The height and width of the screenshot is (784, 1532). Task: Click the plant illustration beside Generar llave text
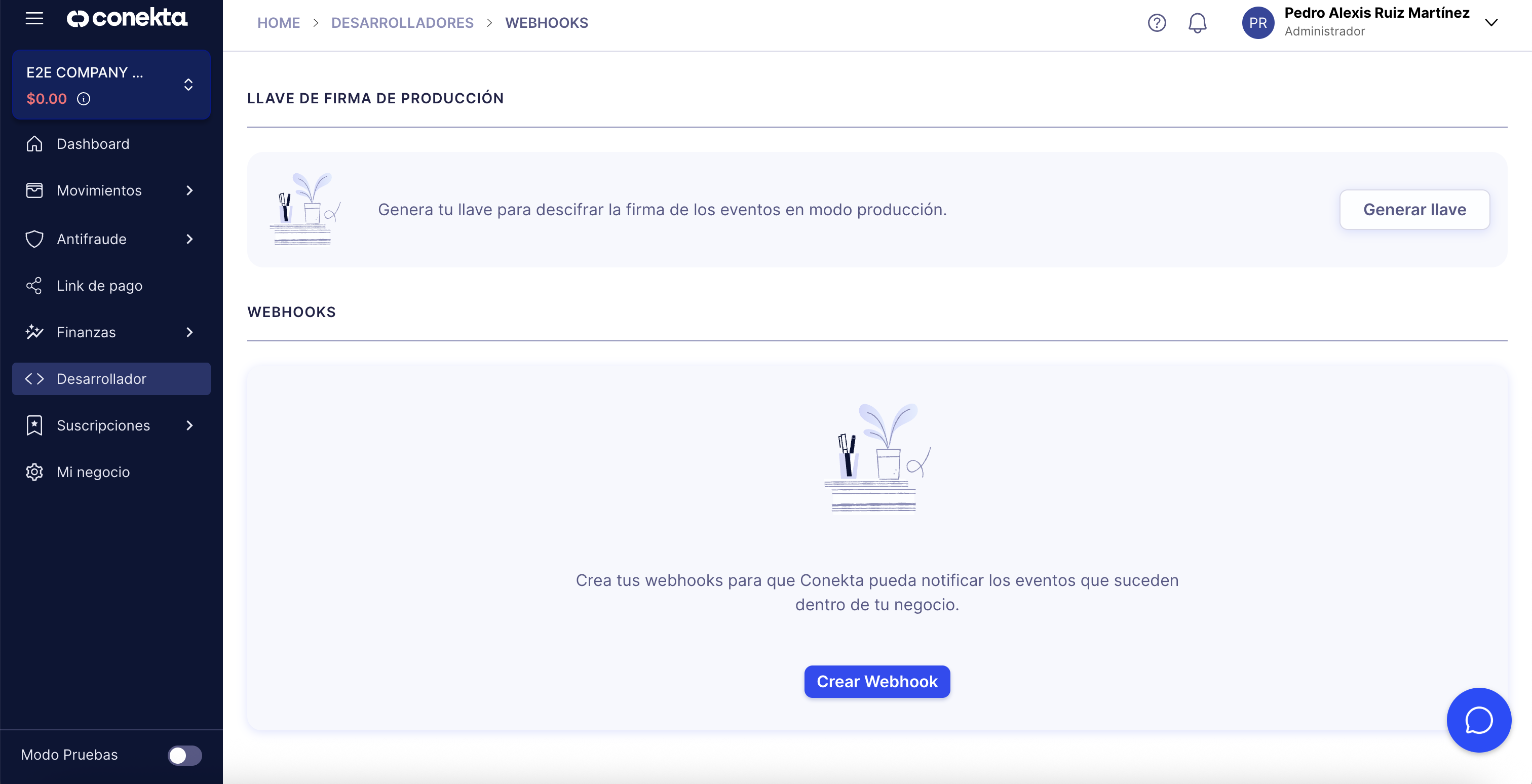tap(304, 209)
